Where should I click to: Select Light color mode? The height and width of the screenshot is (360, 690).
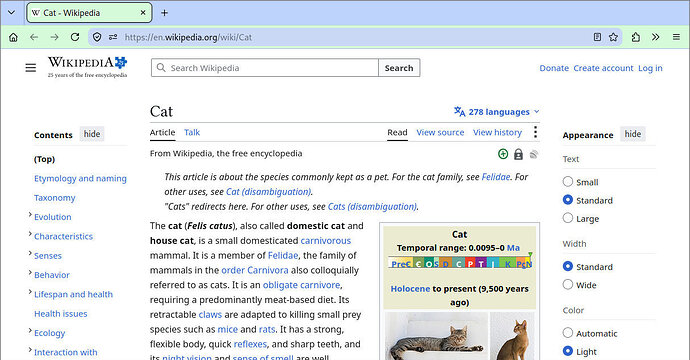568,351
